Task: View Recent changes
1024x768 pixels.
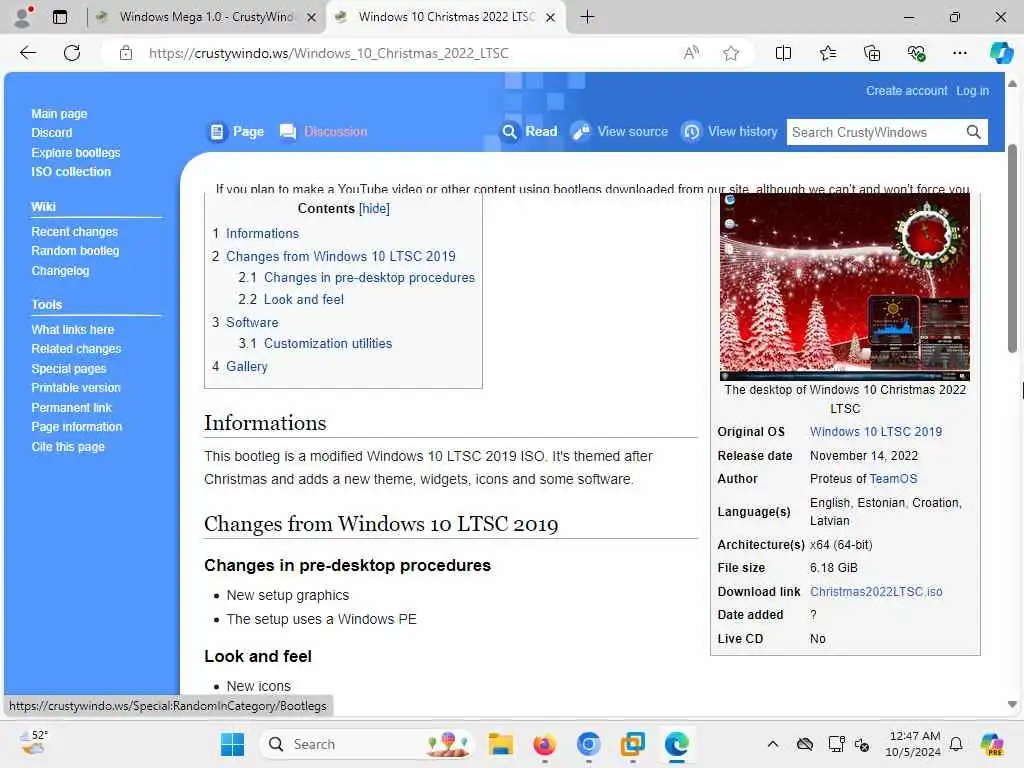Action: point(74,232)
